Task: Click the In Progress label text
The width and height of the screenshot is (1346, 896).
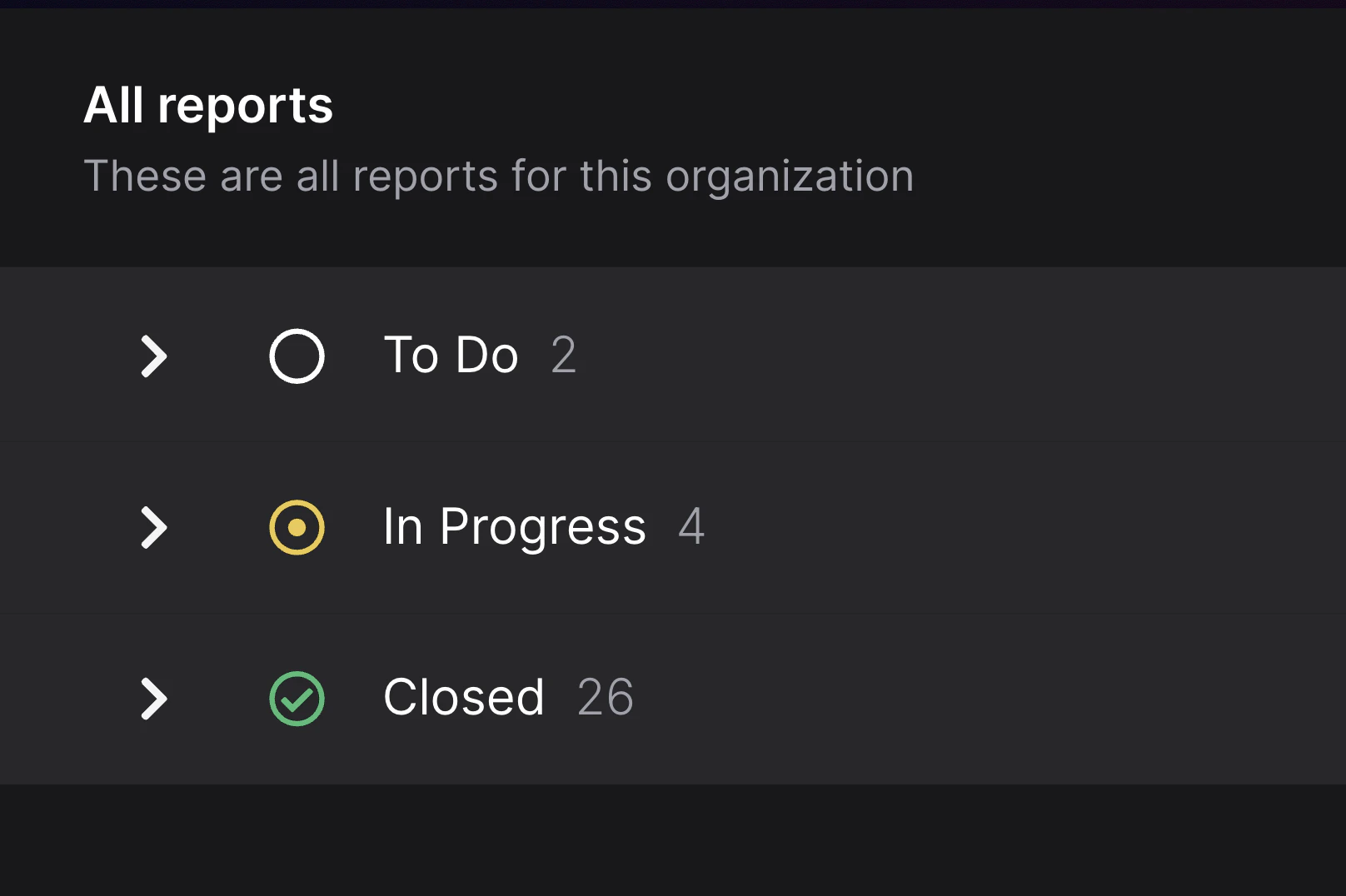Action: coord(514,526)
